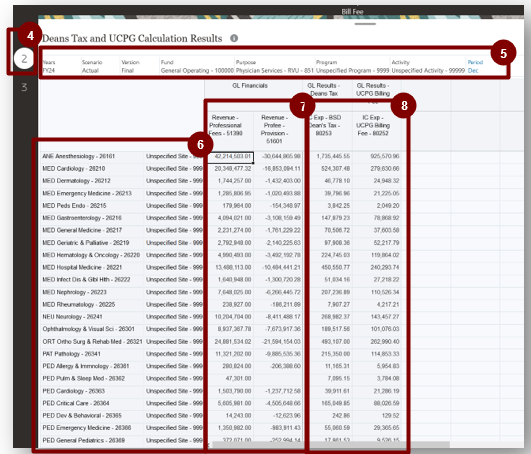
Task: Click the info icon beside the form title
Action: pos(234,38)
